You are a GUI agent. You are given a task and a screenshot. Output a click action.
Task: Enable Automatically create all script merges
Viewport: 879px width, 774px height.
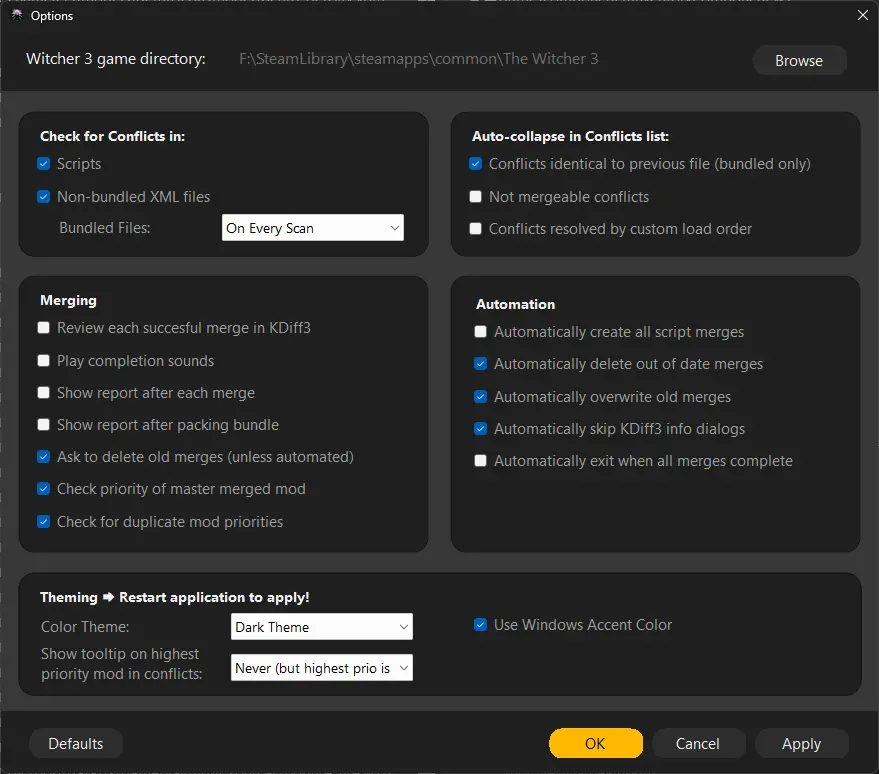[480, 332]
